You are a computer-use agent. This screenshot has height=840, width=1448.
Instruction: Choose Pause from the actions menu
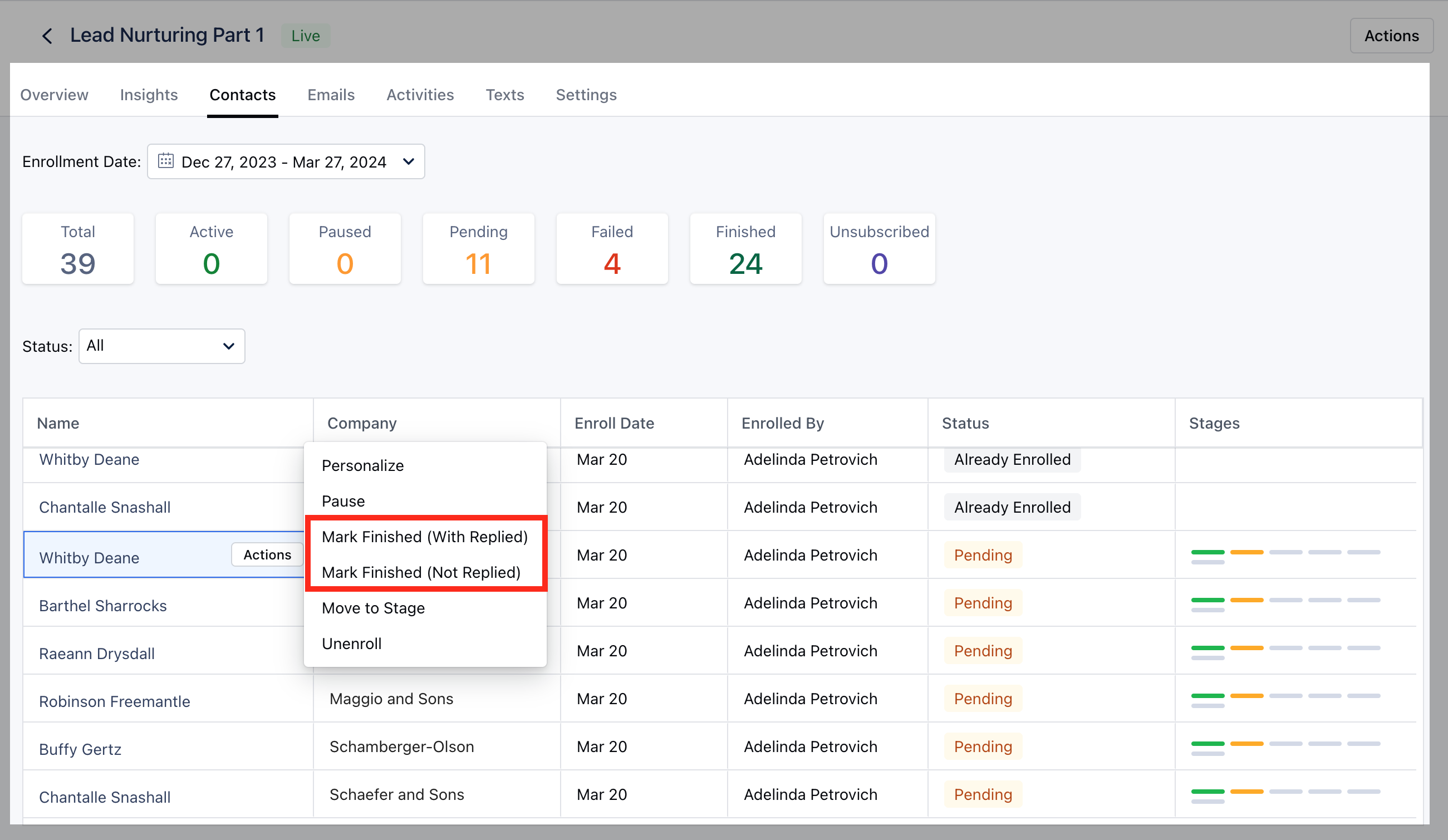(425, 501)
